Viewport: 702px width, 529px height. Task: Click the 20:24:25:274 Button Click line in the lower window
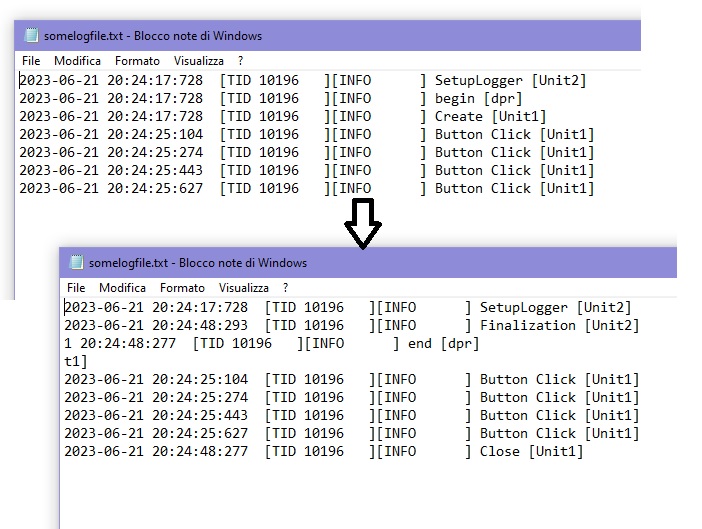(352, 397)
